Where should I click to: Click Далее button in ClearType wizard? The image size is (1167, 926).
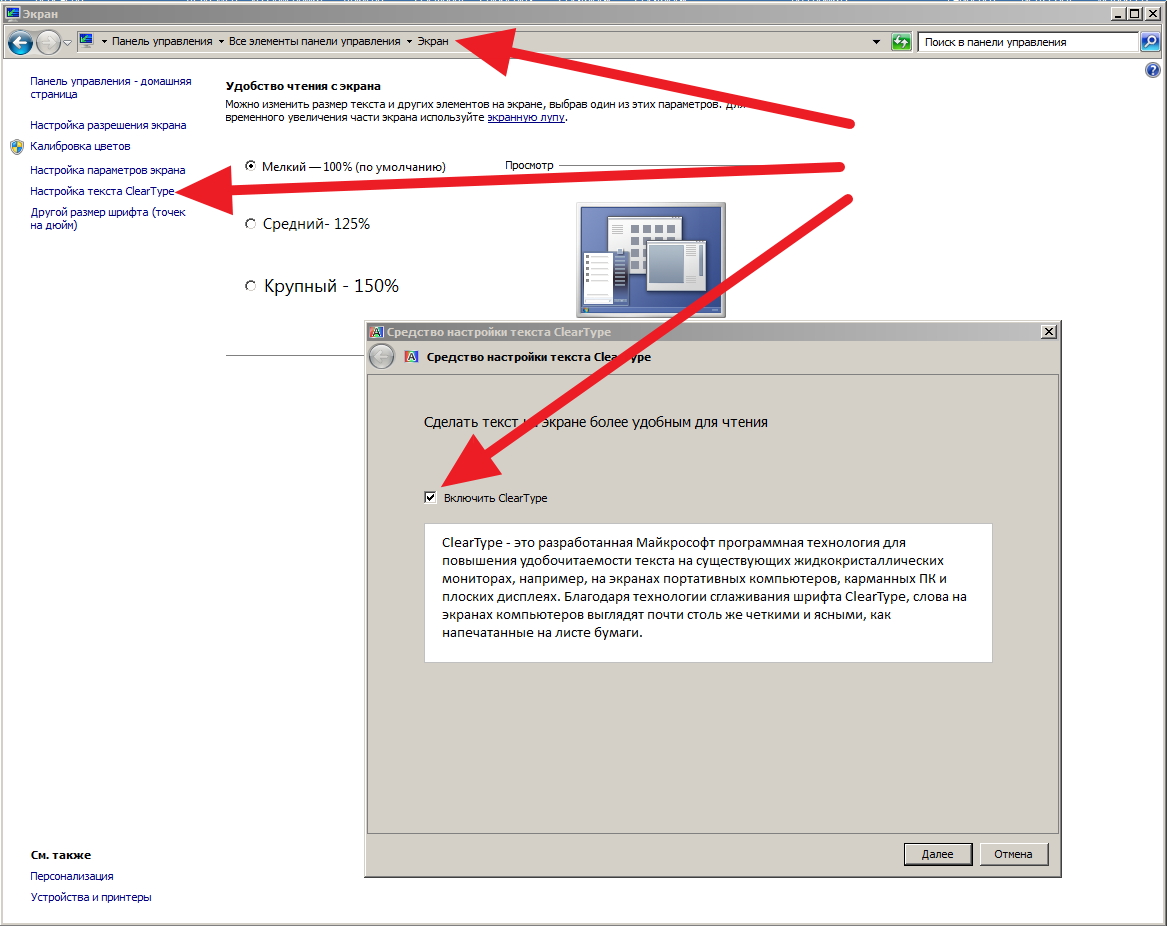[938, 854]
